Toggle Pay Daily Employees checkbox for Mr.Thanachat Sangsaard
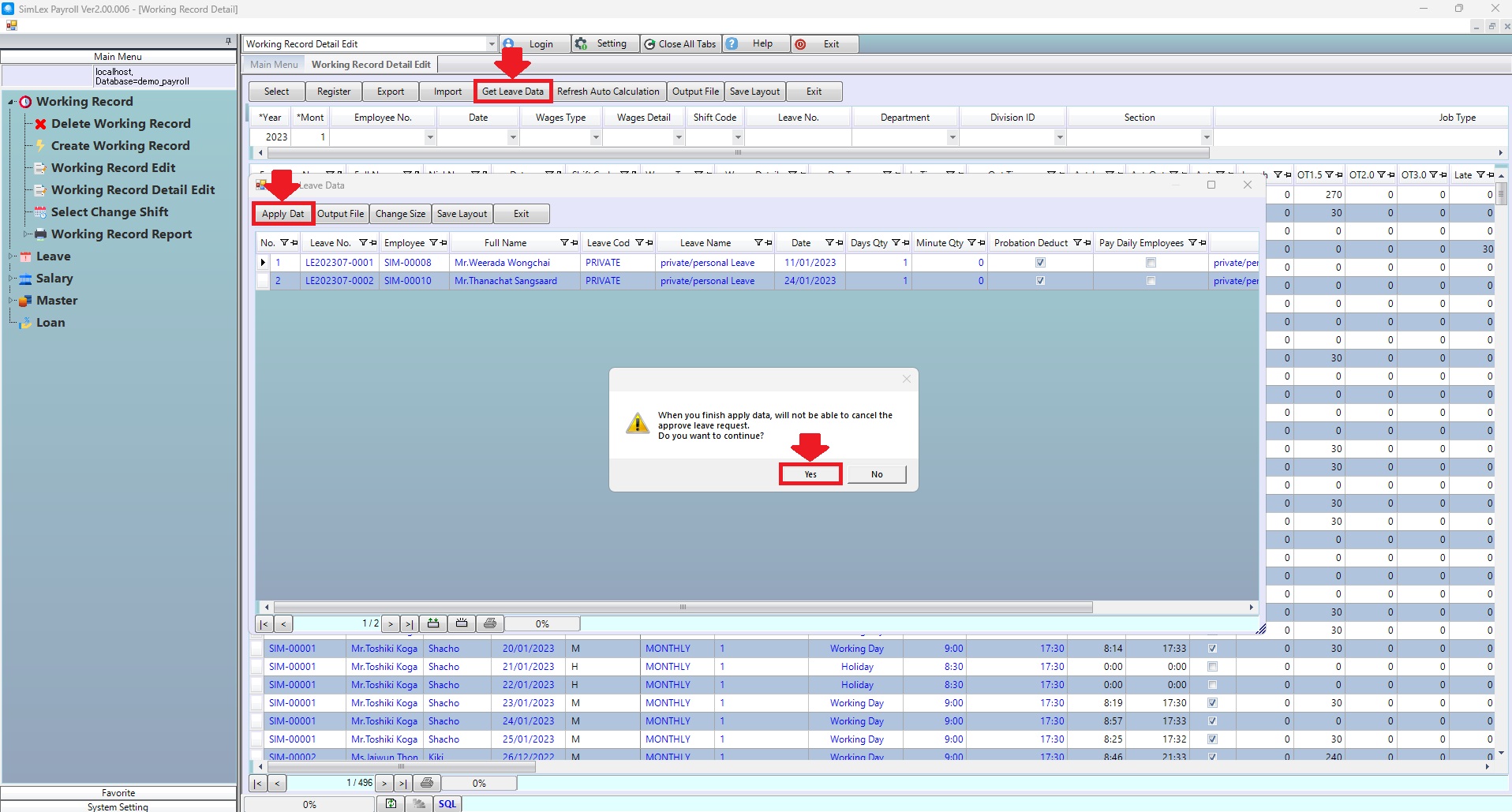Screen dimensions: 1512x812 (x=1151, y=281)
